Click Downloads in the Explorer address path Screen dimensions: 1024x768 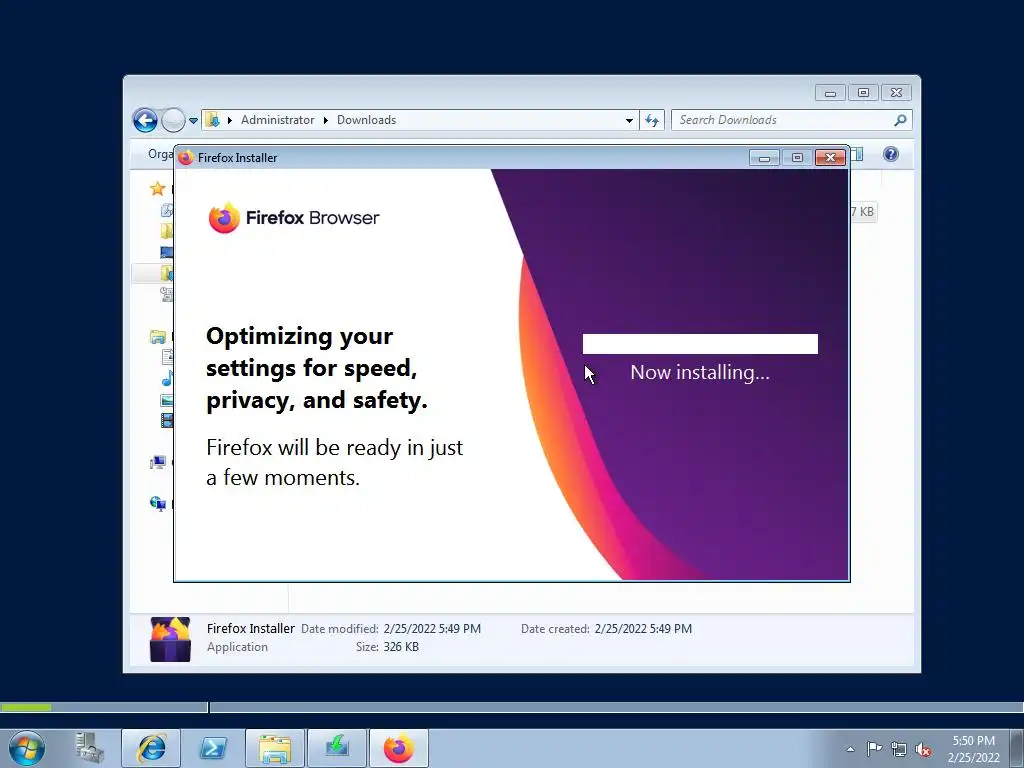pos(366,120)
